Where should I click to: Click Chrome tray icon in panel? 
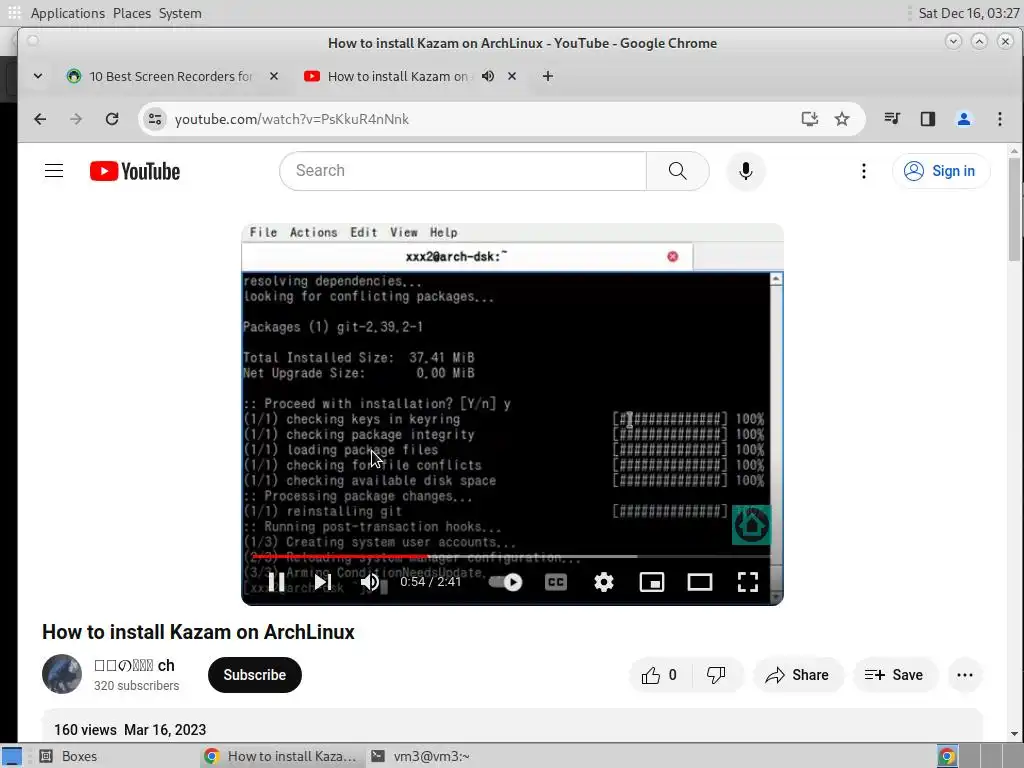[947, 756]
